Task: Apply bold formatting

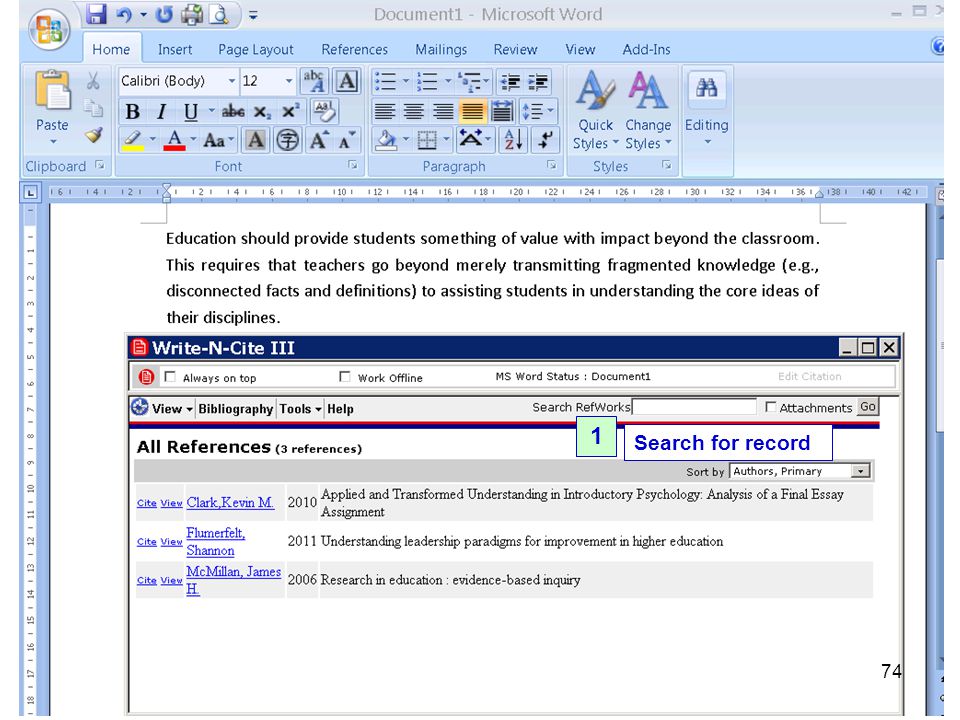Action: [x=132, y=111]
